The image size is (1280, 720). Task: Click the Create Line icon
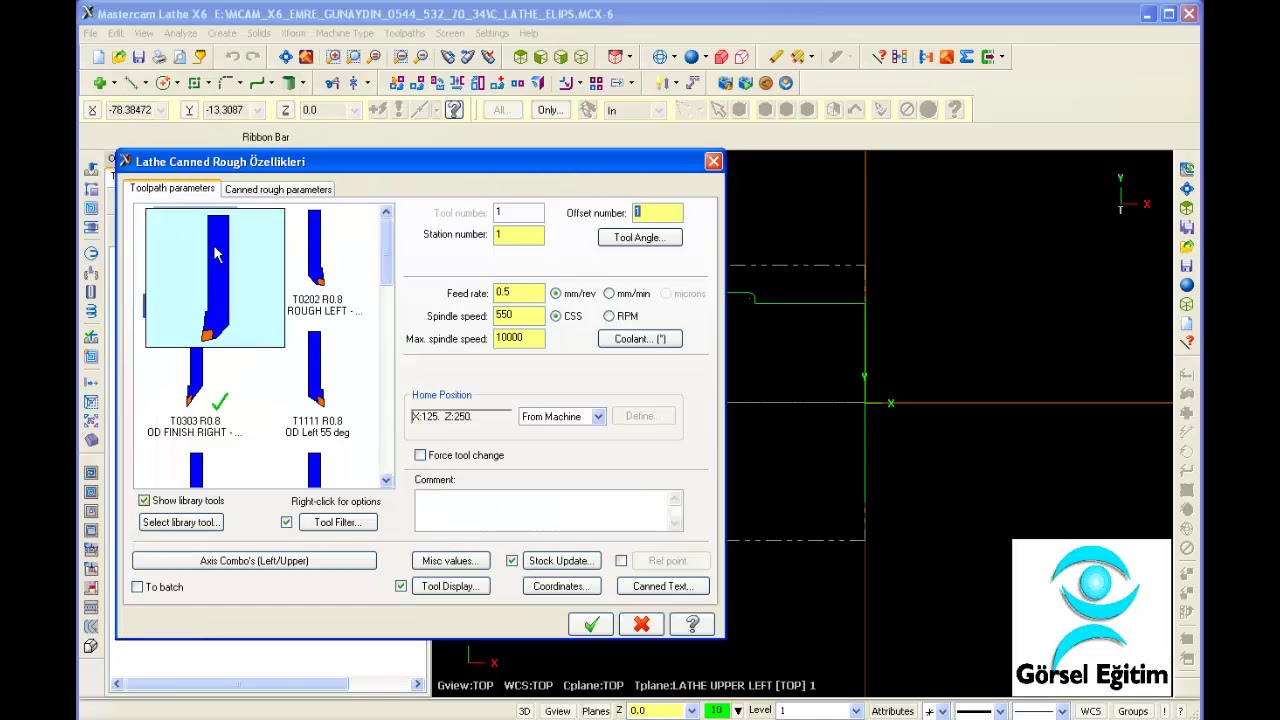point(131,83)
